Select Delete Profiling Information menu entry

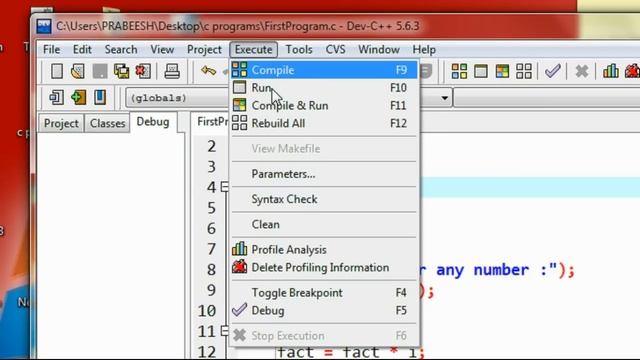coord(324,267)
